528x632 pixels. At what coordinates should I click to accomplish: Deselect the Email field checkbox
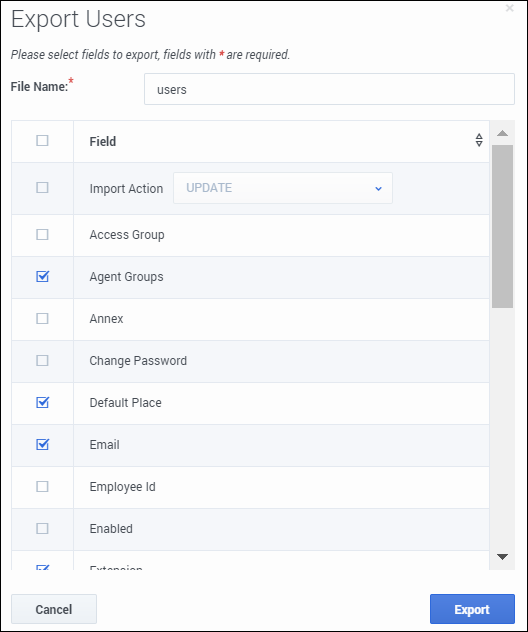(x=42, y=444)
